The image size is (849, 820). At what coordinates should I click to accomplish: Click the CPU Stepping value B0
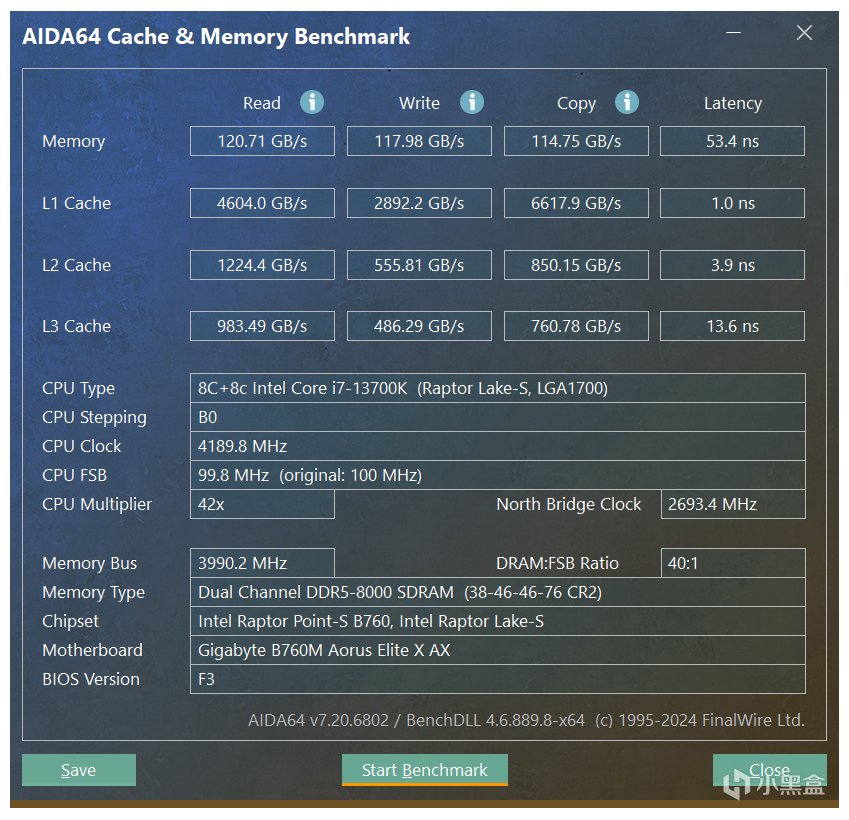[498, 417]
